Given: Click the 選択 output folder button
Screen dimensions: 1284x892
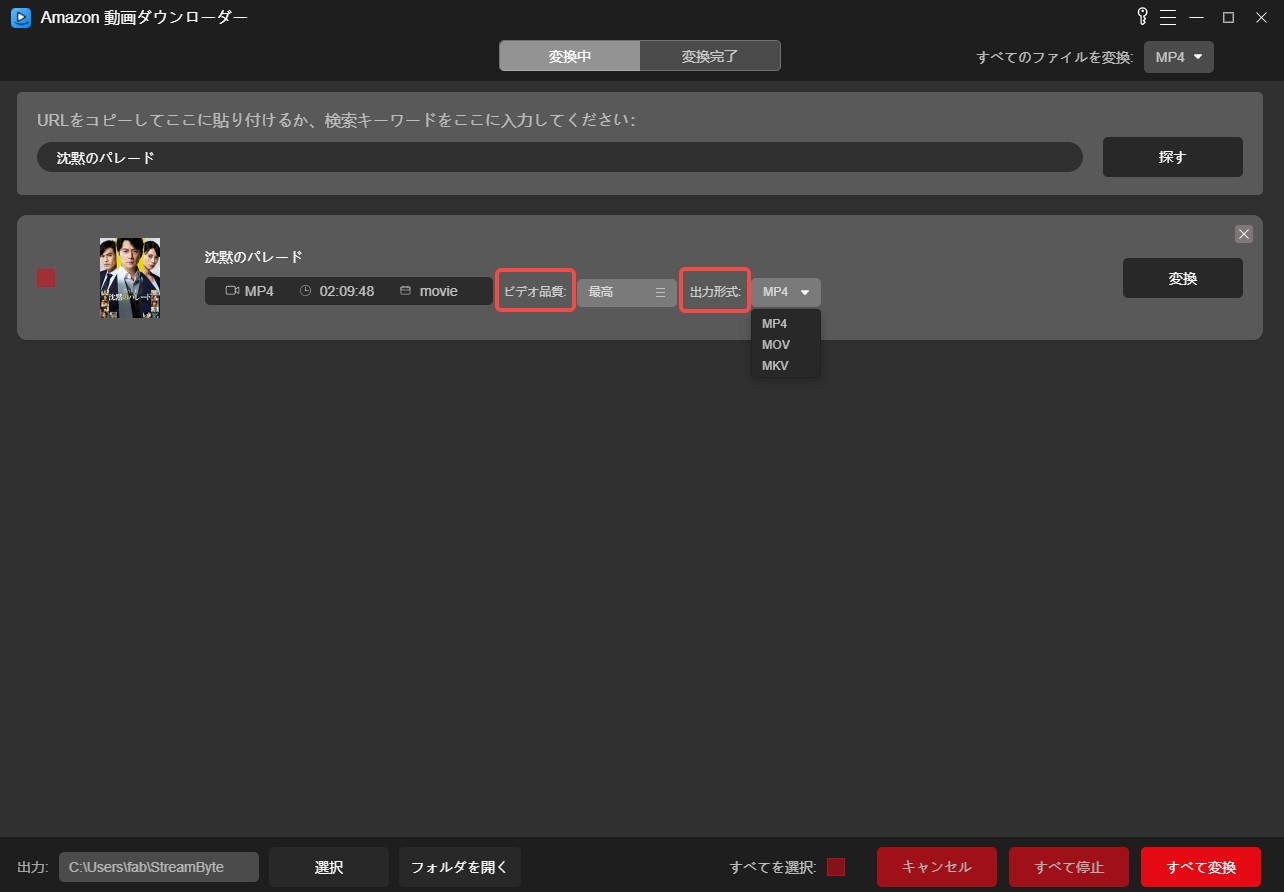Looking at the screenshot, I should [x=329, y=867].
